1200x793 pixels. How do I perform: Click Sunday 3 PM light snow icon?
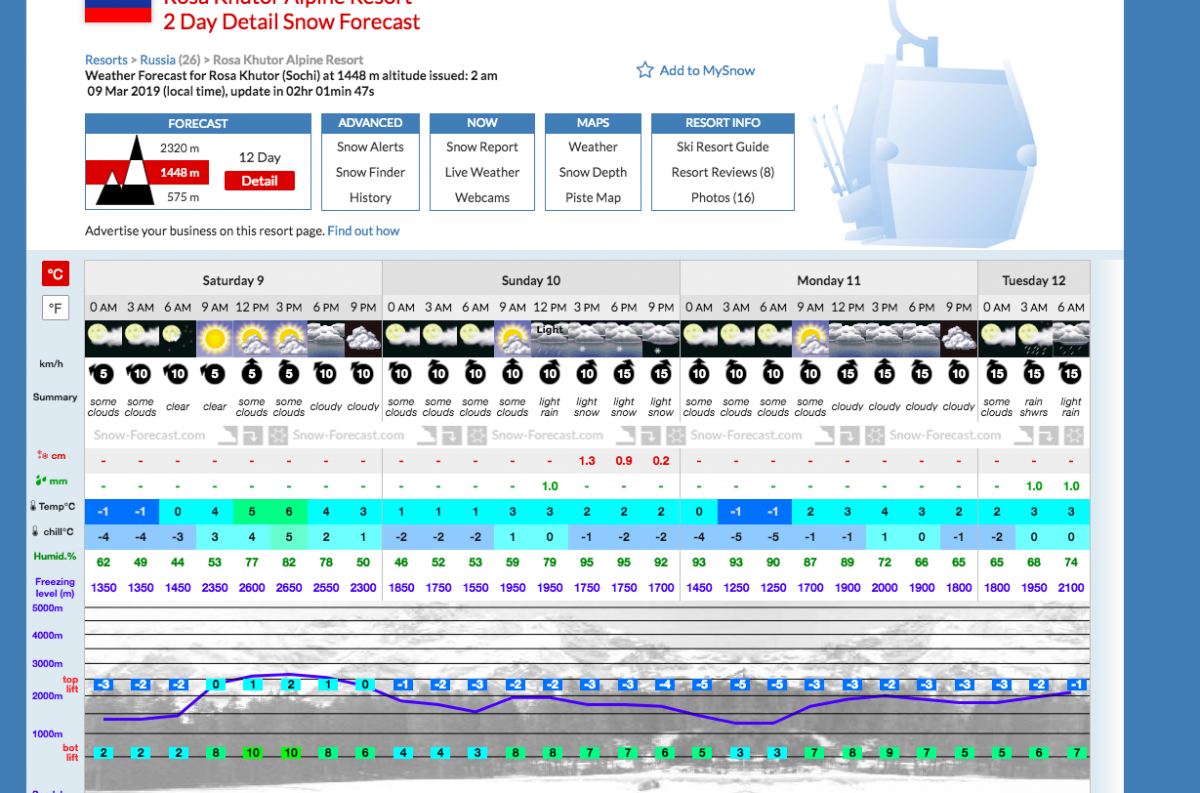click(x=586, y=339)
